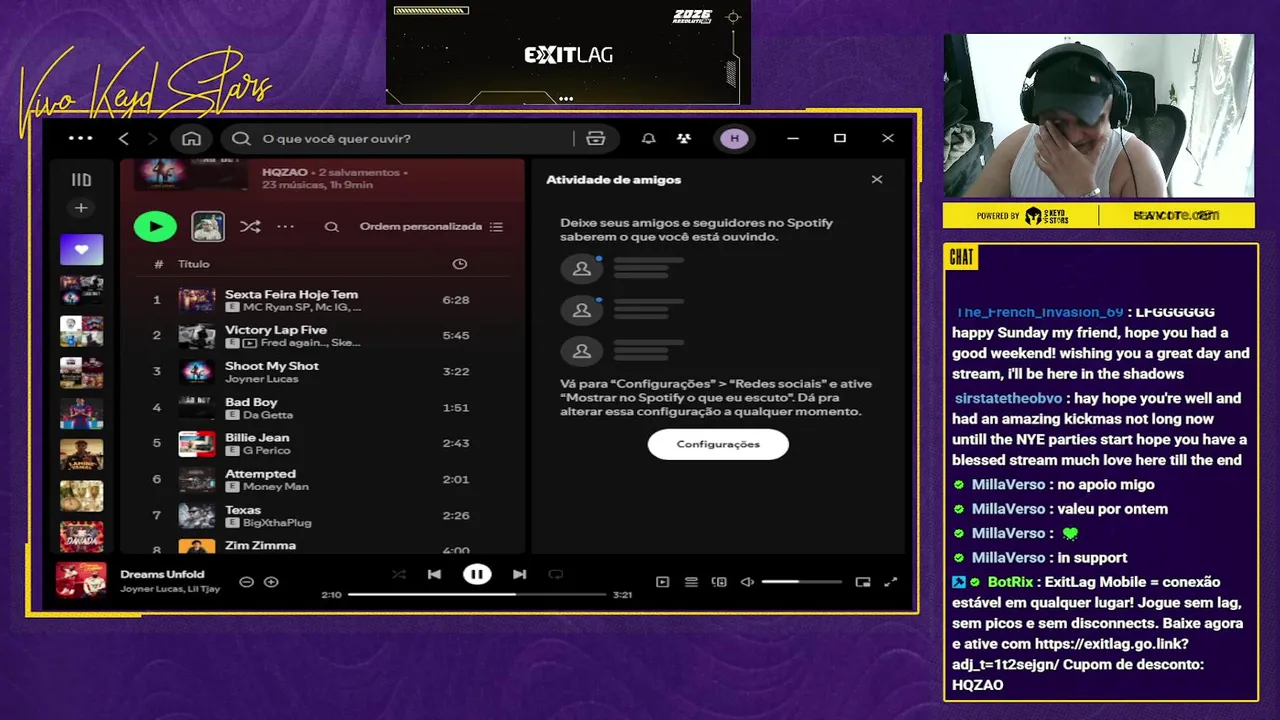Toggle the friend activity icon in top bar
Image resolution: width=1280 pixels, height=720 pixels.
coord(684,138)
